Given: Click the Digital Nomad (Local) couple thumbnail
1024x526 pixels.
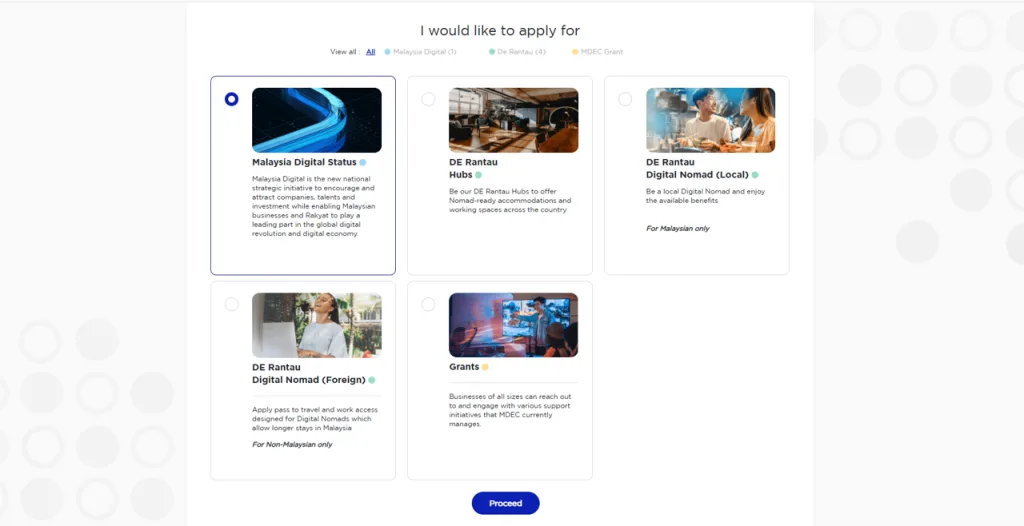Looking at the screenshot, I should point(711,120).
